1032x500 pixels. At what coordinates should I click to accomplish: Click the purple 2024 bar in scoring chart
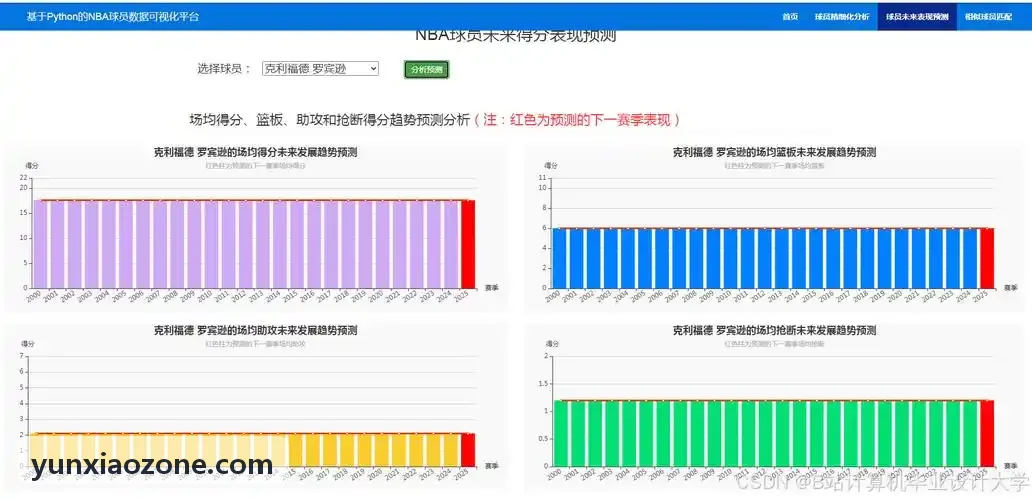[451, 244]
